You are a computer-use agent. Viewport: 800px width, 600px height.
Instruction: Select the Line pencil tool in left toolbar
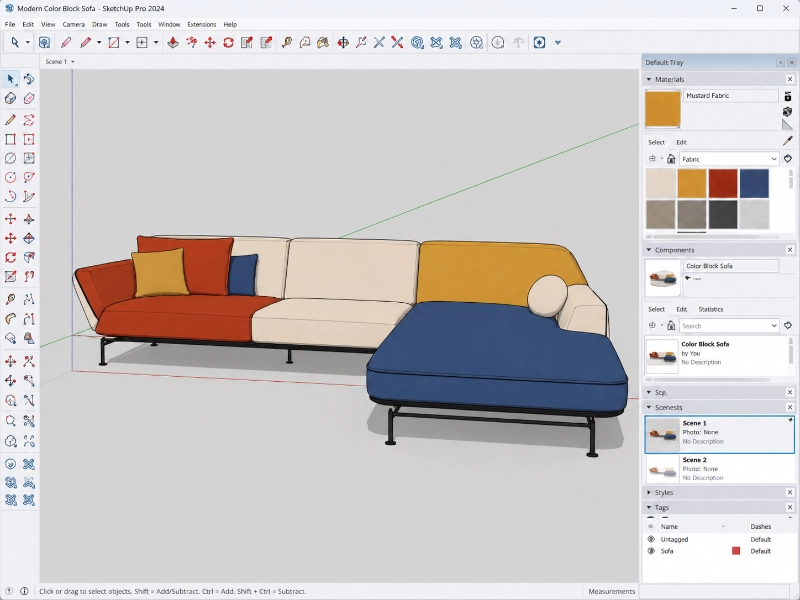[10, 120]
